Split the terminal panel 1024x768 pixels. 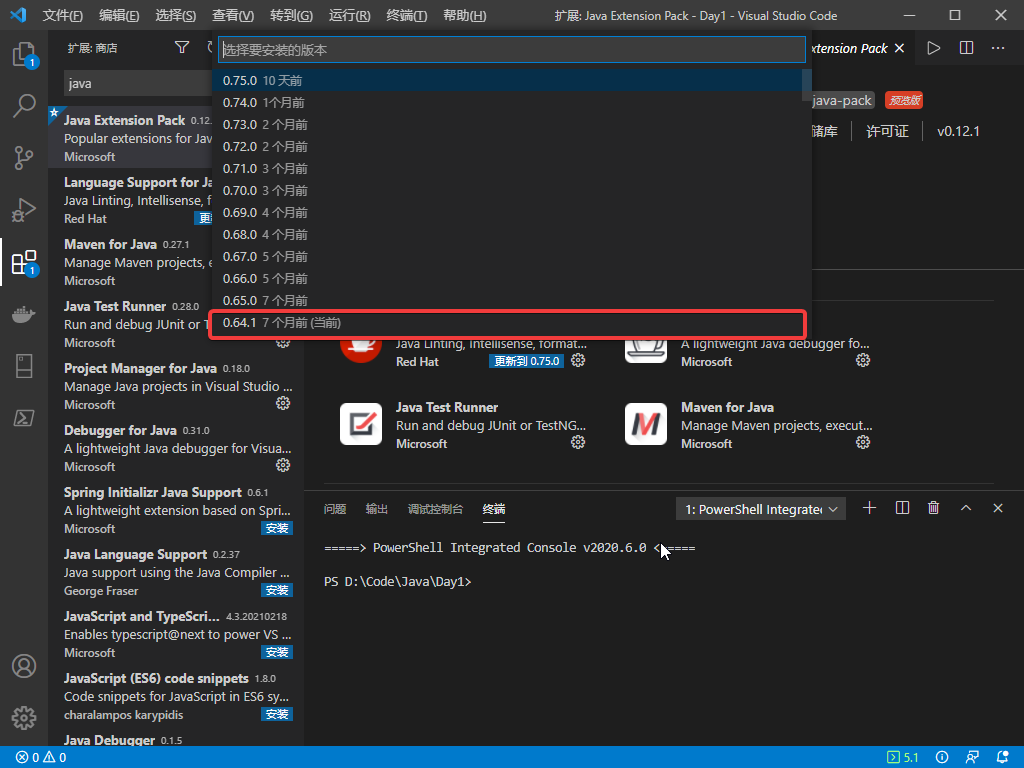[902, 508]
